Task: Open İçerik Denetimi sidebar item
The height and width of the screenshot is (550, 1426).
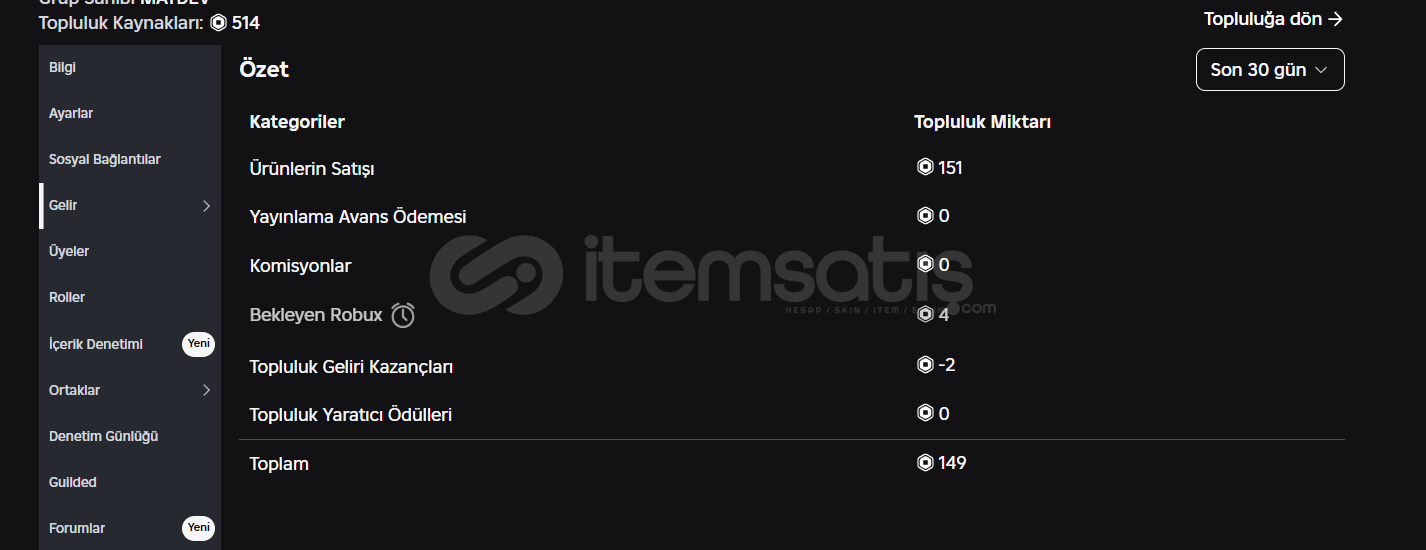Action: tap(96, 344)
